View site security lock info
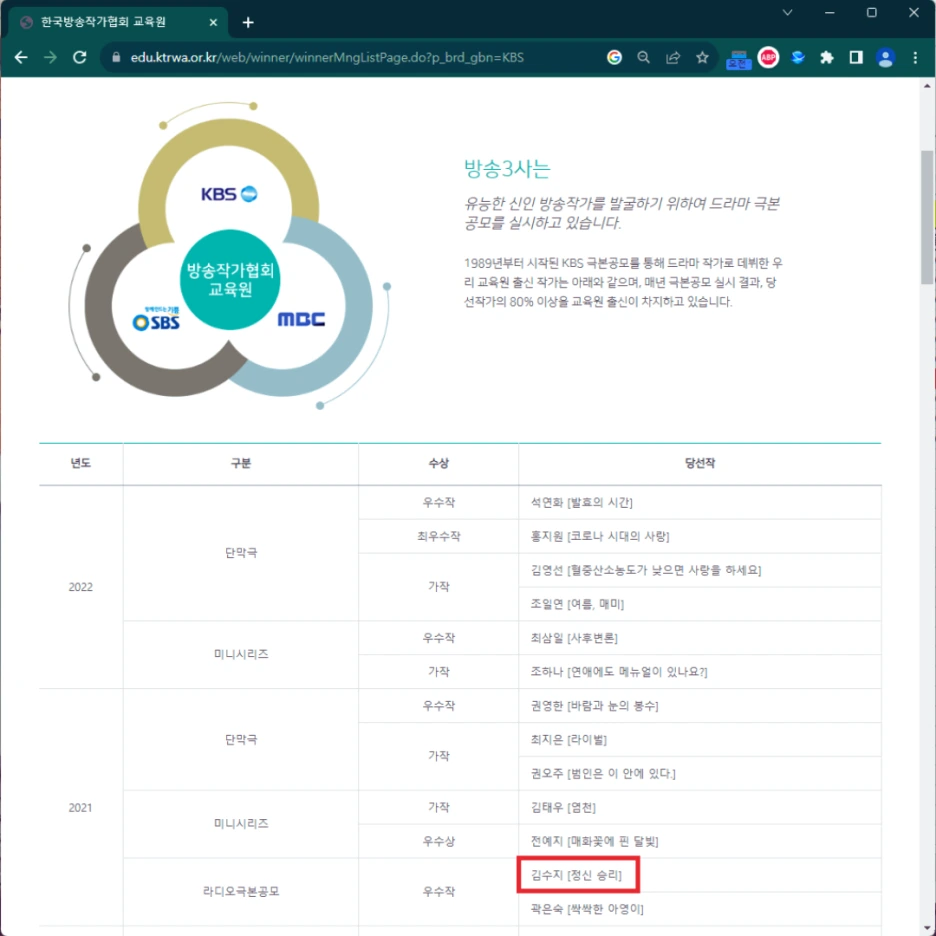 (x=116, y=57)
